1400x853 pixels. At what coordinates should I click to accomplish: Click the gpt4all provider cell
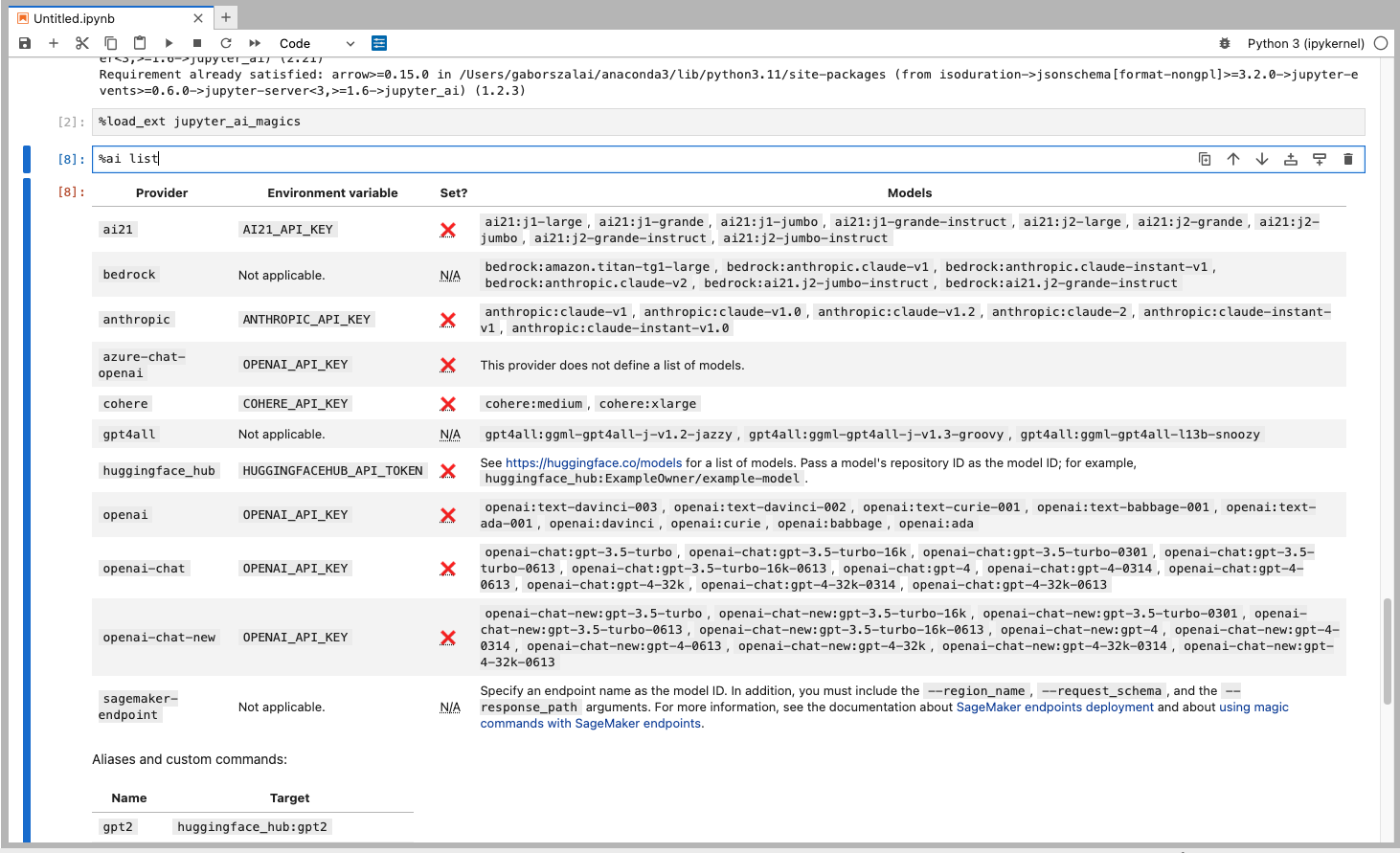[x=129, y=435]
